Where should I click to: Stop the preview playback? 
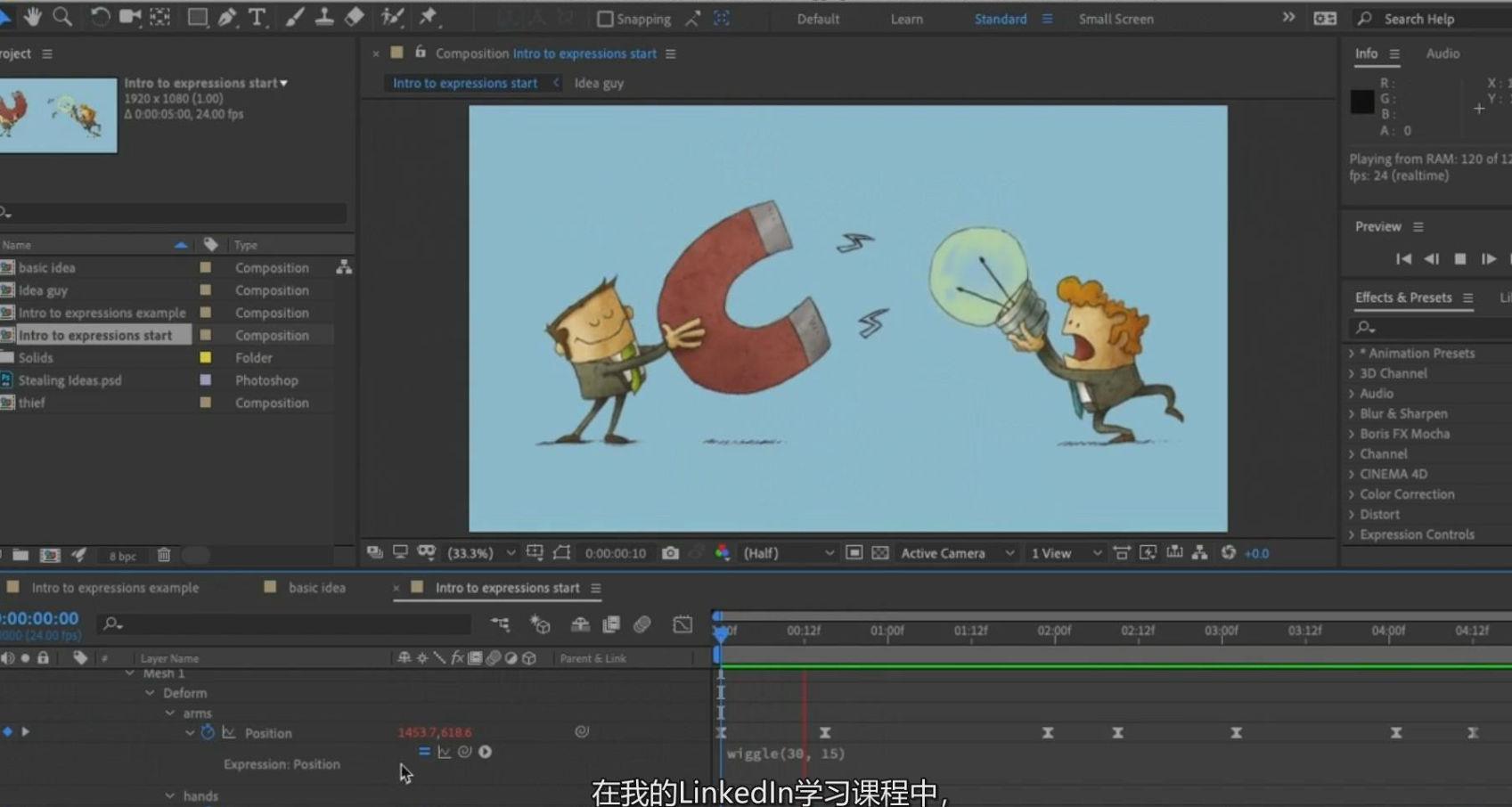click(1460, 259)
